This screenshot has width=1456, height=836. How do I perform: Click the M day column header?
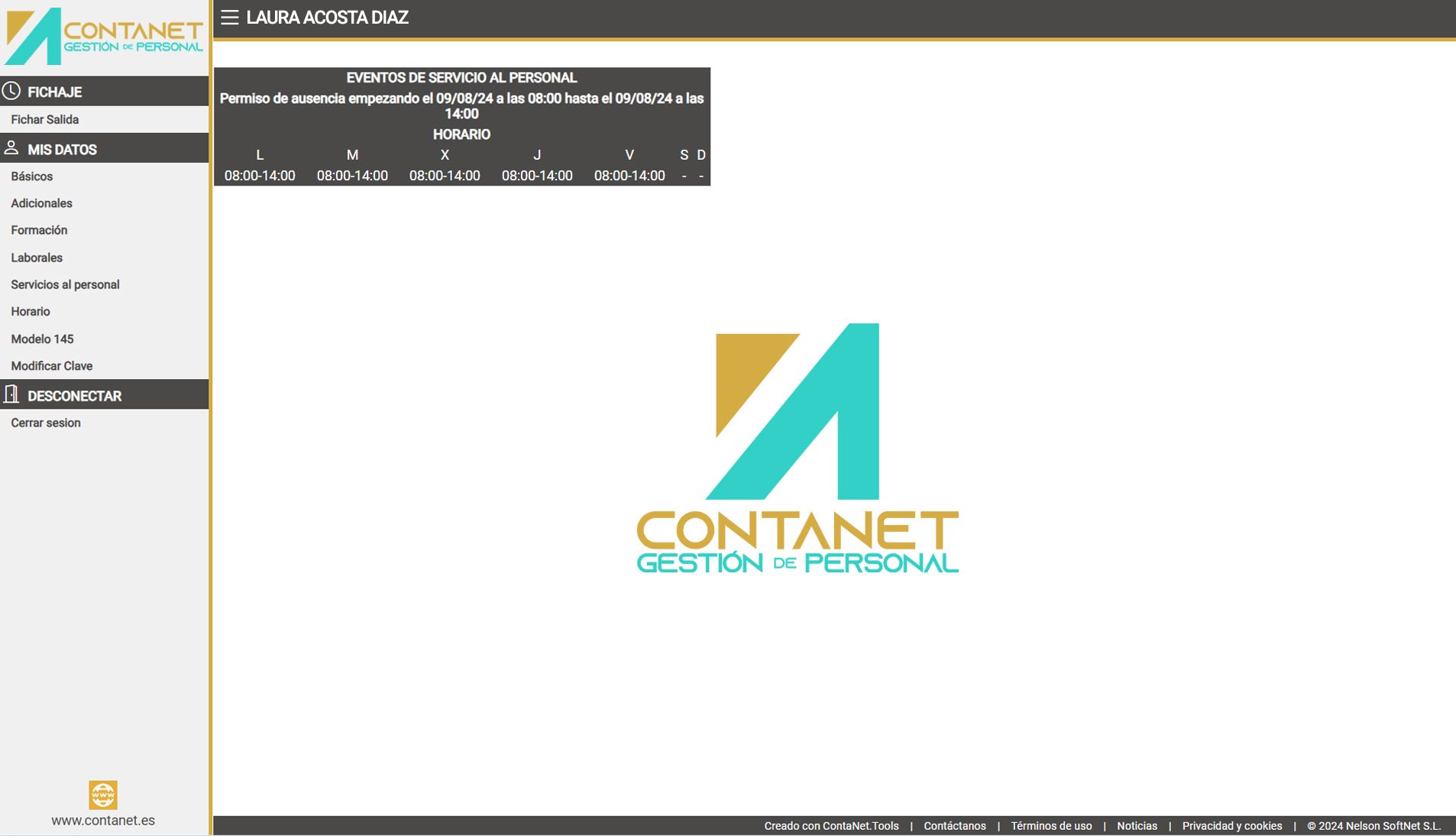coord(352,155)
